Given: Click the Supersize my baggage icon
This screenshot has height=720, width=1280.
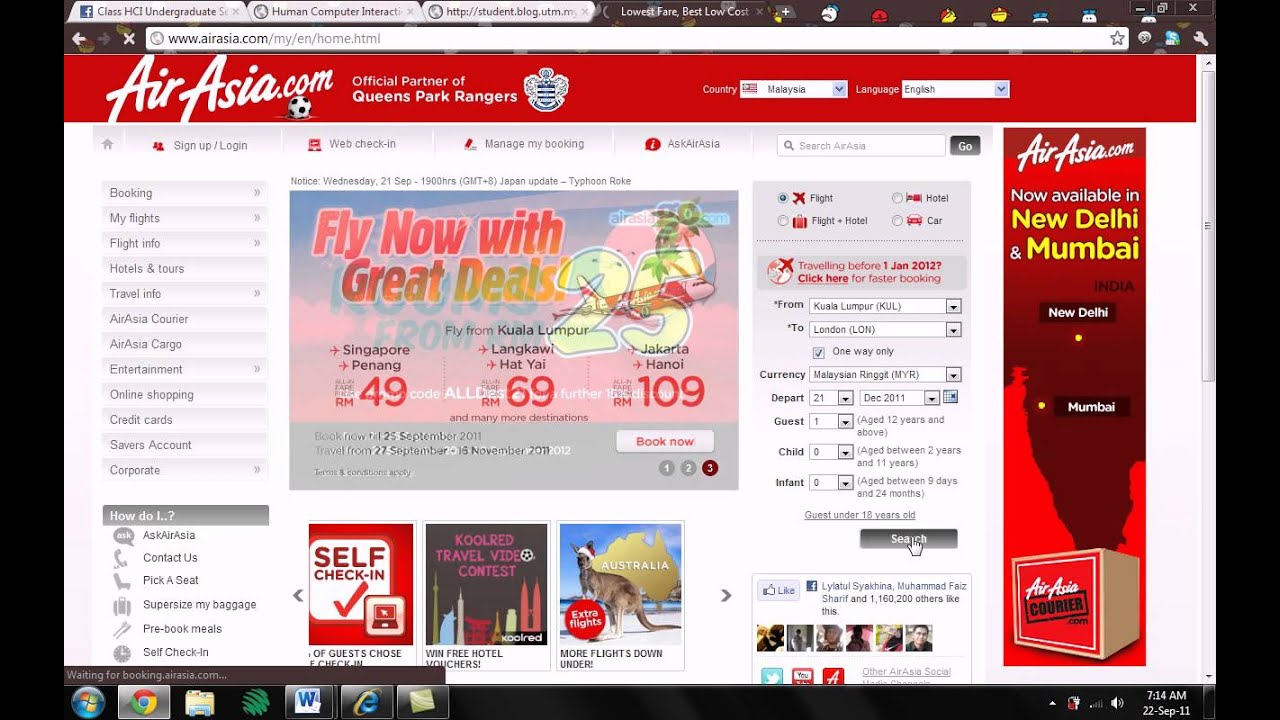Looking at the screenshot, I should (122, 605).
